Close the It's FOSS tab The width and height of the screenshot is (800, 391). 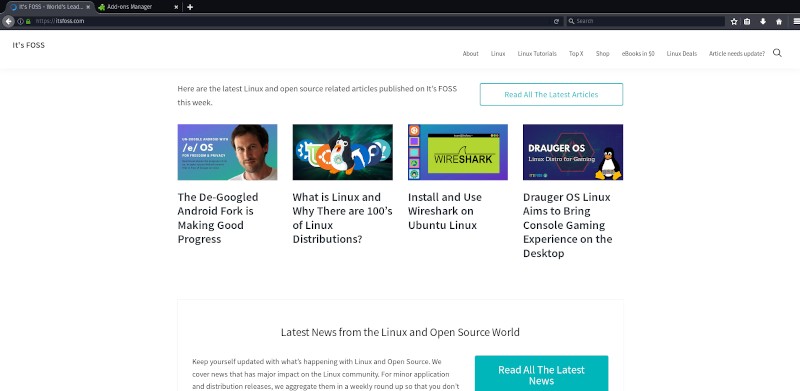pyautogui.click(x=88, y=7)
